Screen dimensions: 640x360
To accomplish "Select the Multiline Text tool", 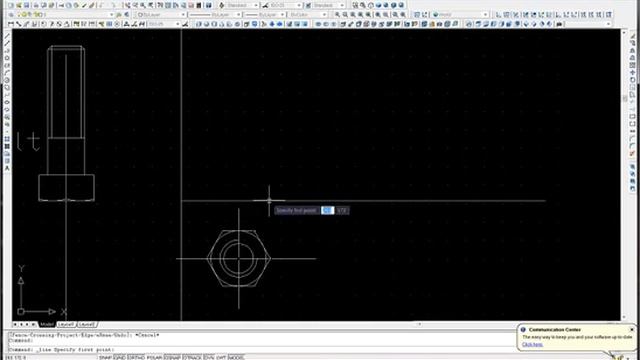I will click(x=7, y=168).
